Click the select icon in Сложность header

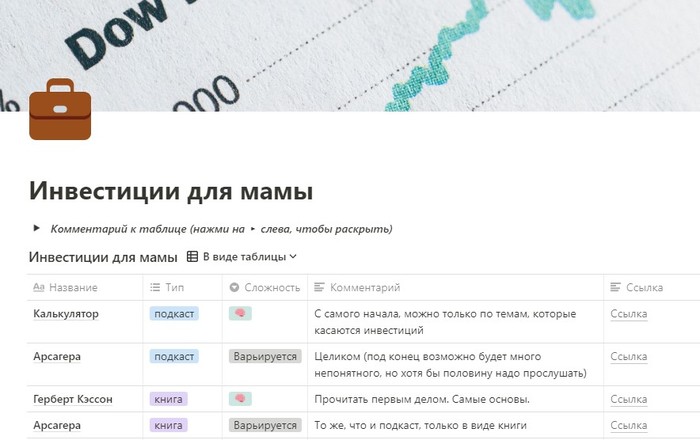point(234,287)
